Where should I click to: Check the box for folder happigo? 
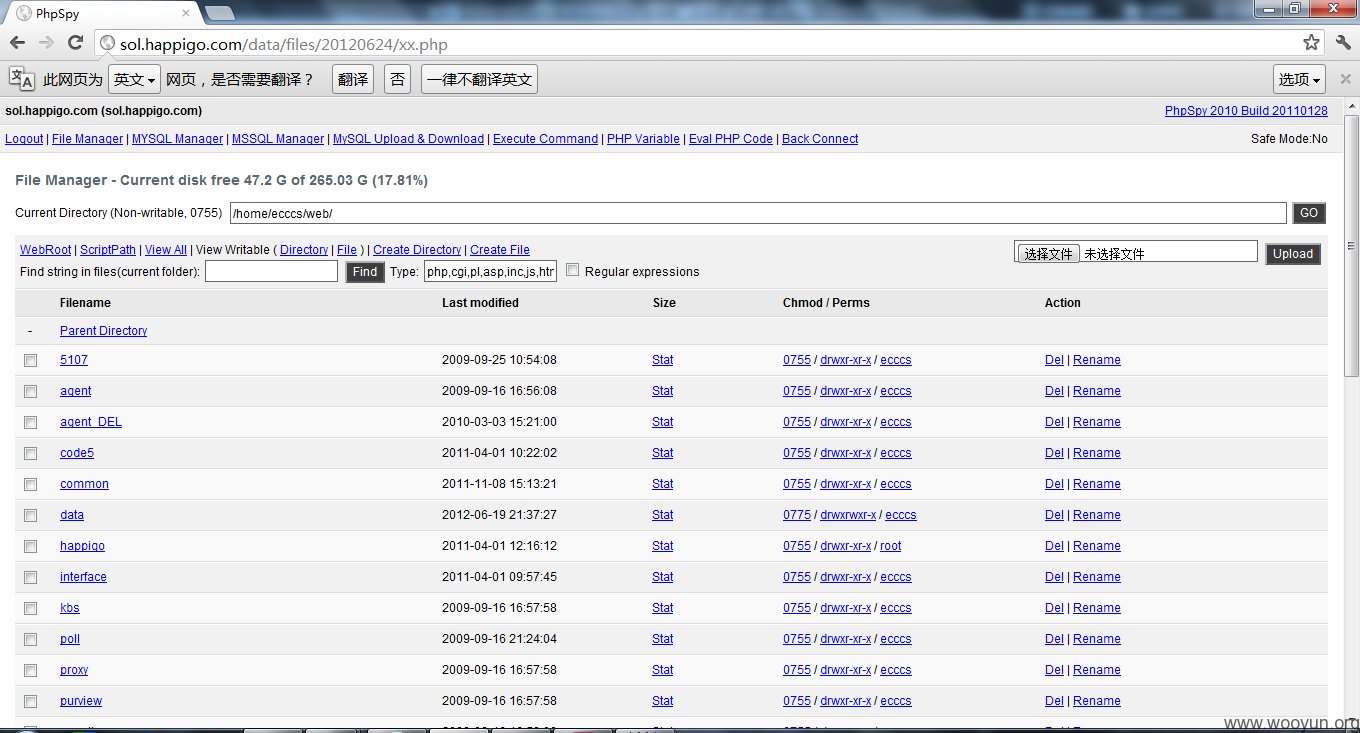click(x=31, y=546)
